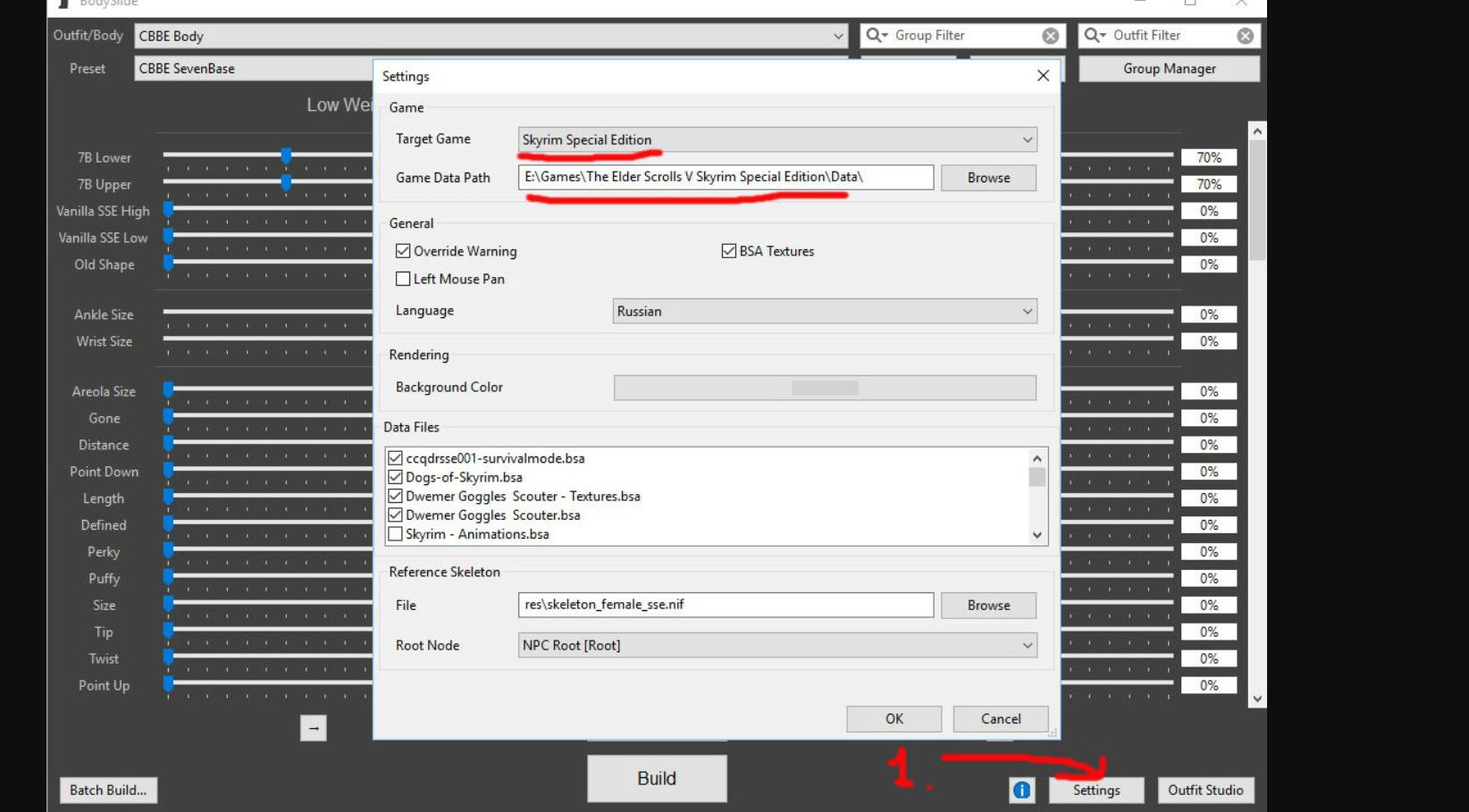Viewport: 1469px width, 812px height.
Task: Click the Outfit Filter search icon
Action: [x=1094, y=36]
